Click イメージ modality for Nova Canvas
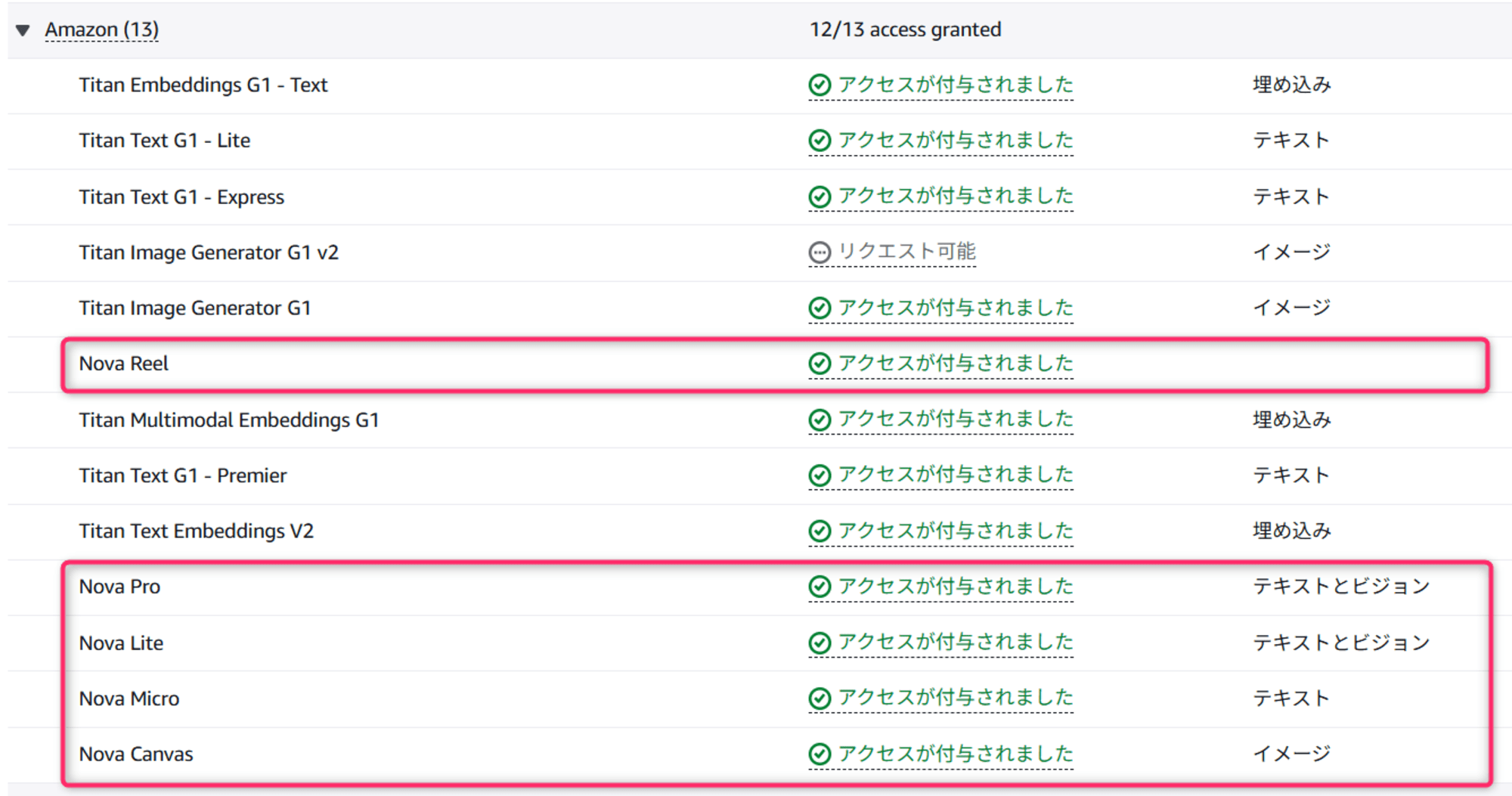 [1292, 754]
